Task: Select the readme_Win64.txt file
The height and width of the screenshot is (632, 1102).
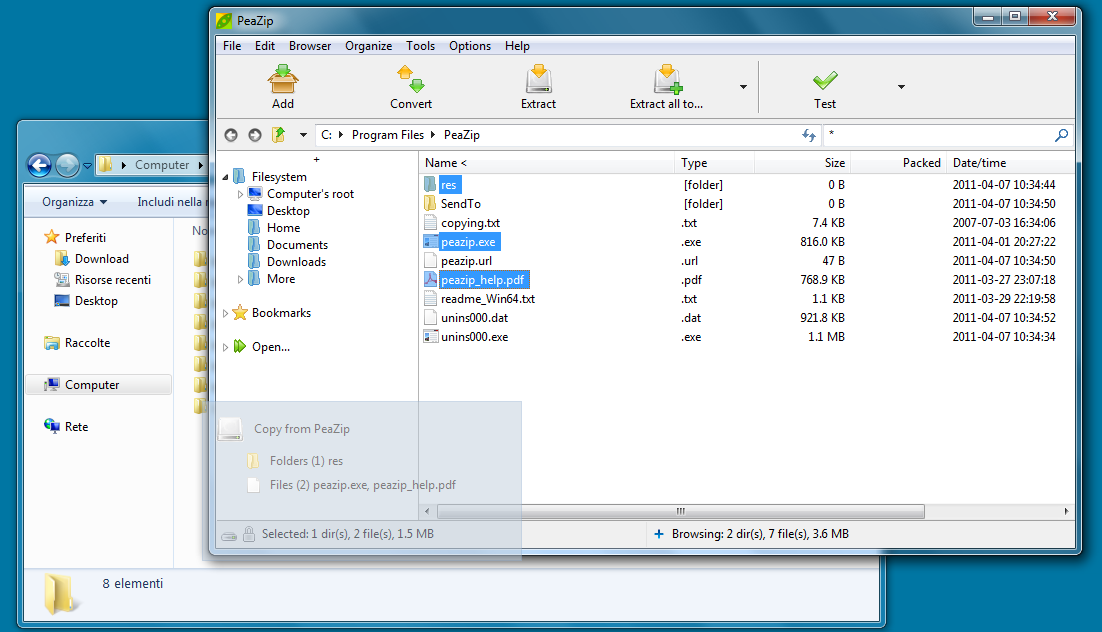Action: [x=488, y=299]
